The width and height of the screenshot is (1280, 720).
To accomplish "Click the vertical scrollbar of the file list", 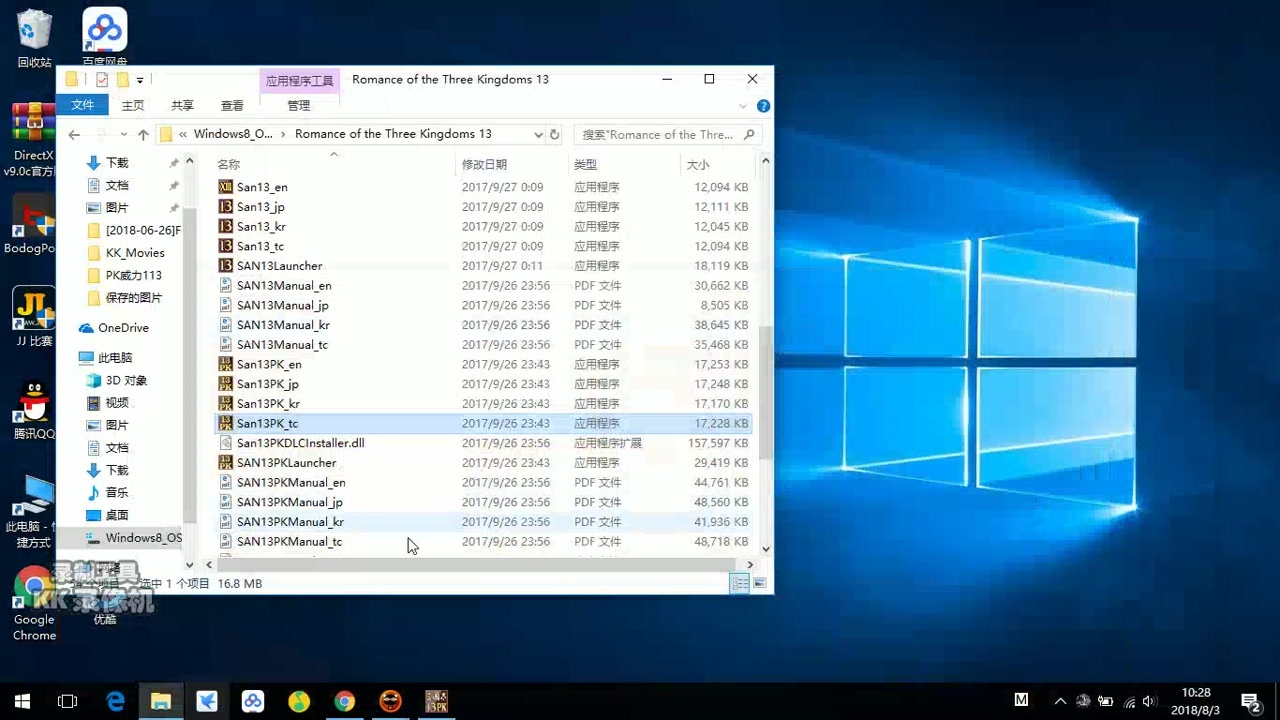I will point(766,392).
